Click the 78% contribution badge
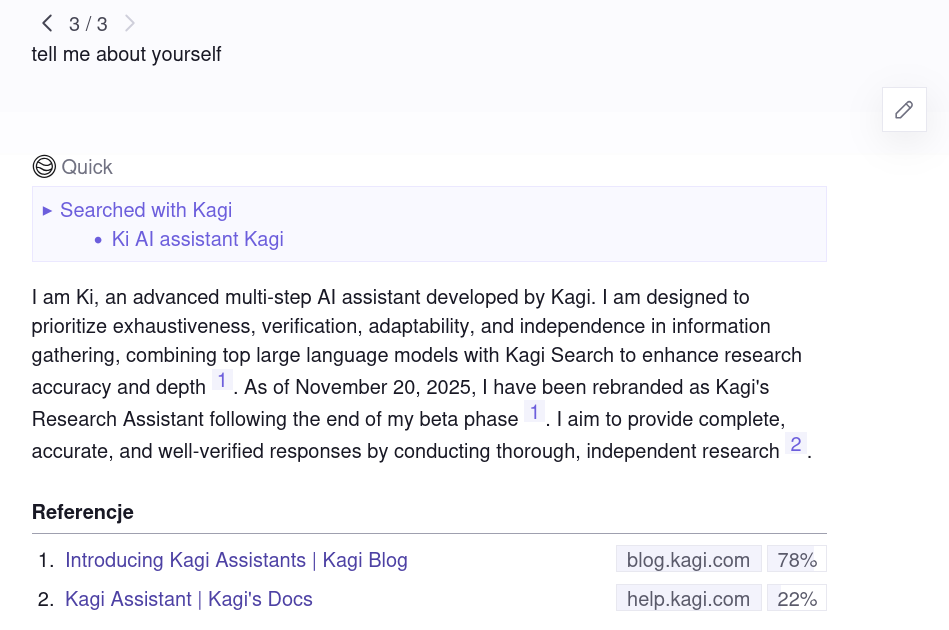Image resolution: width=949 pixels, height=630 pixels. [797, 560]
